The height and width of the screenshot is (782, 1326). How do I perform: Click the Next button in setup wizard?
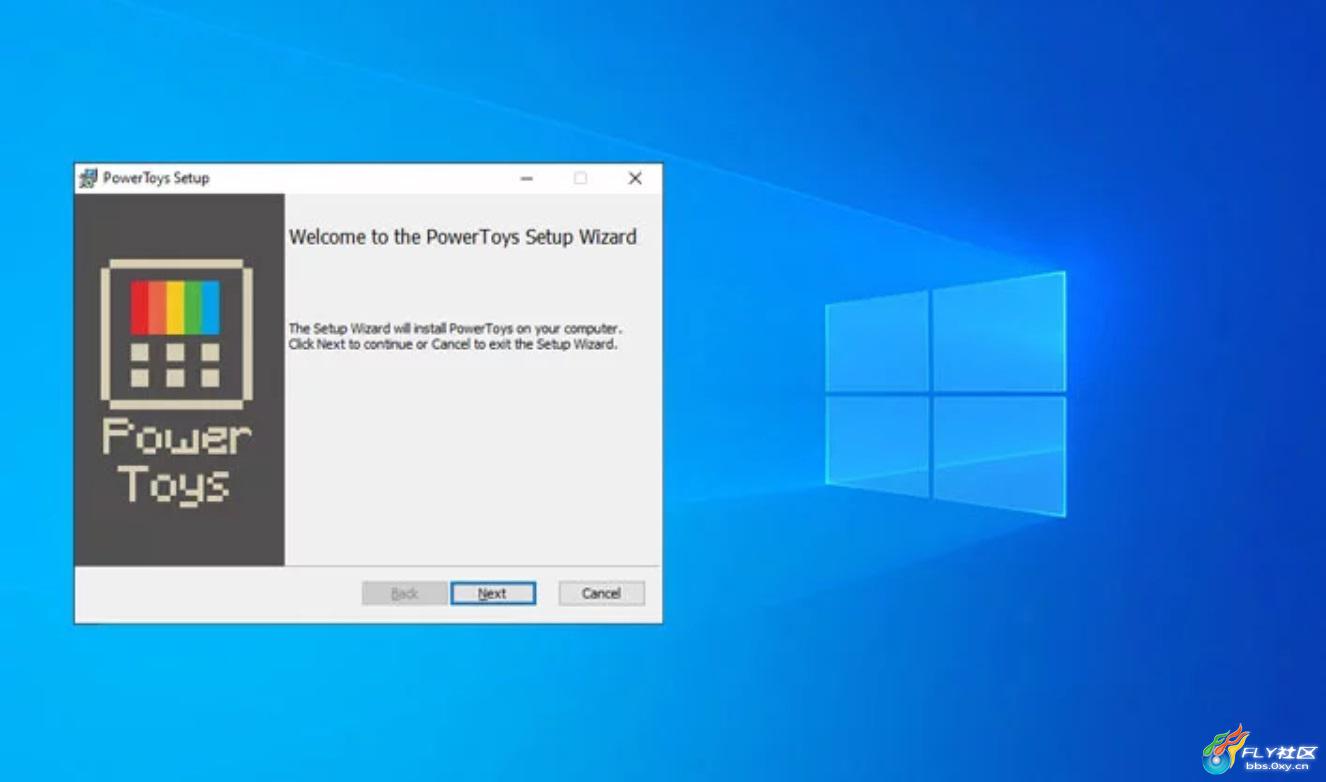[x=492, y=593]
